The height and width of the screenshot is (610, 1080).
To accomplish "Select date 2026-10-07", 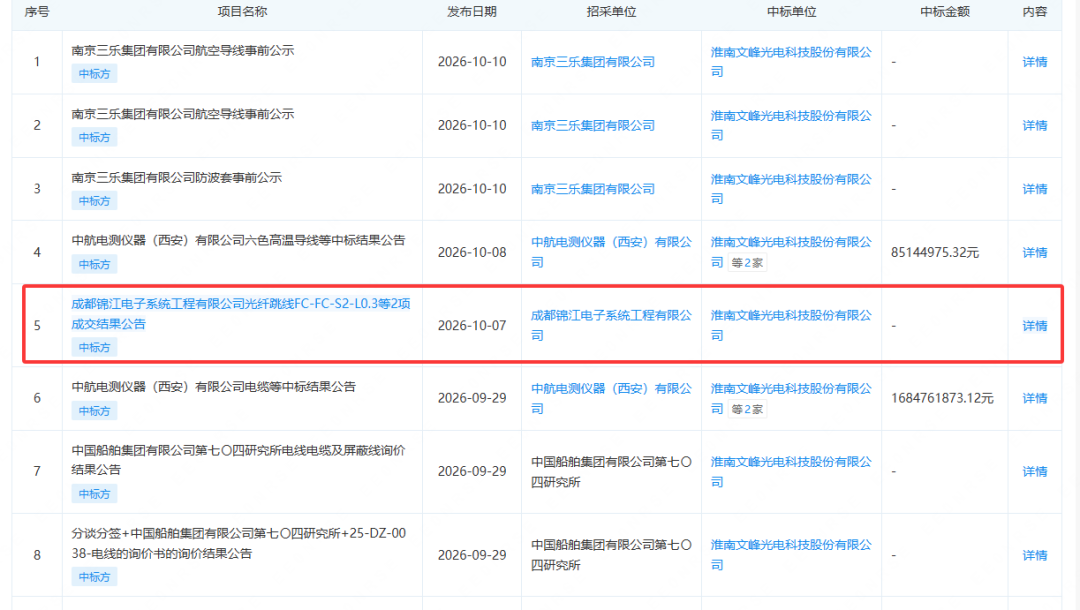I will (x=472, y=326).
